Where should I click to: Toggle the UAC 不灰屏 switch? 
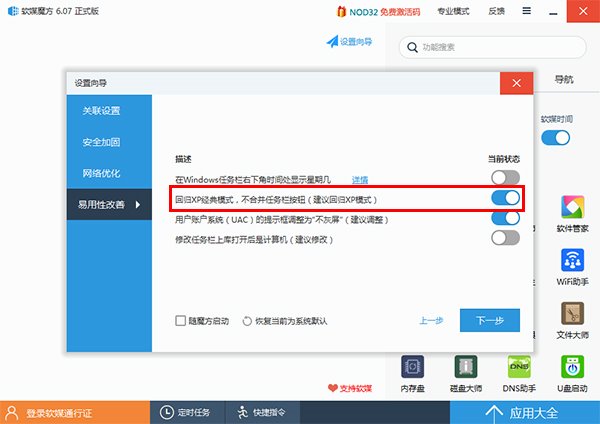point(505,218)
